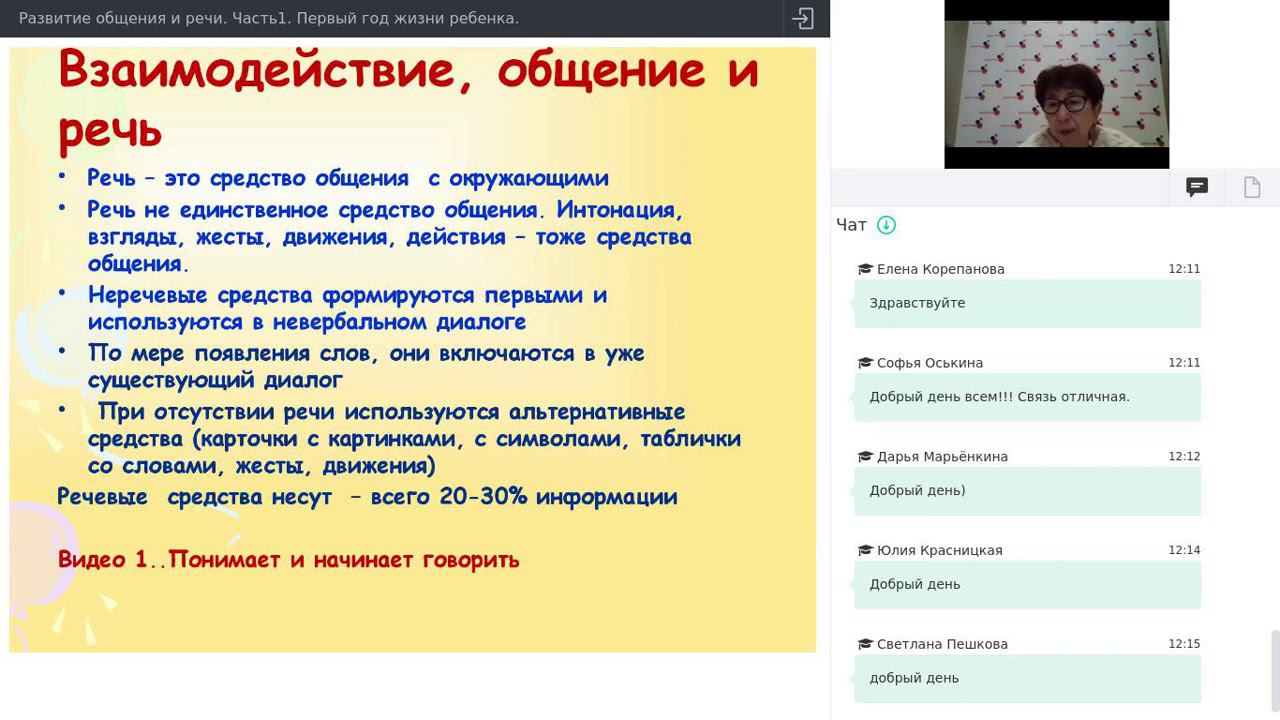Click the green down-arrow icon beside Чат
Viewport: 1280px width, 720px height.
click(x=886, y=225)
